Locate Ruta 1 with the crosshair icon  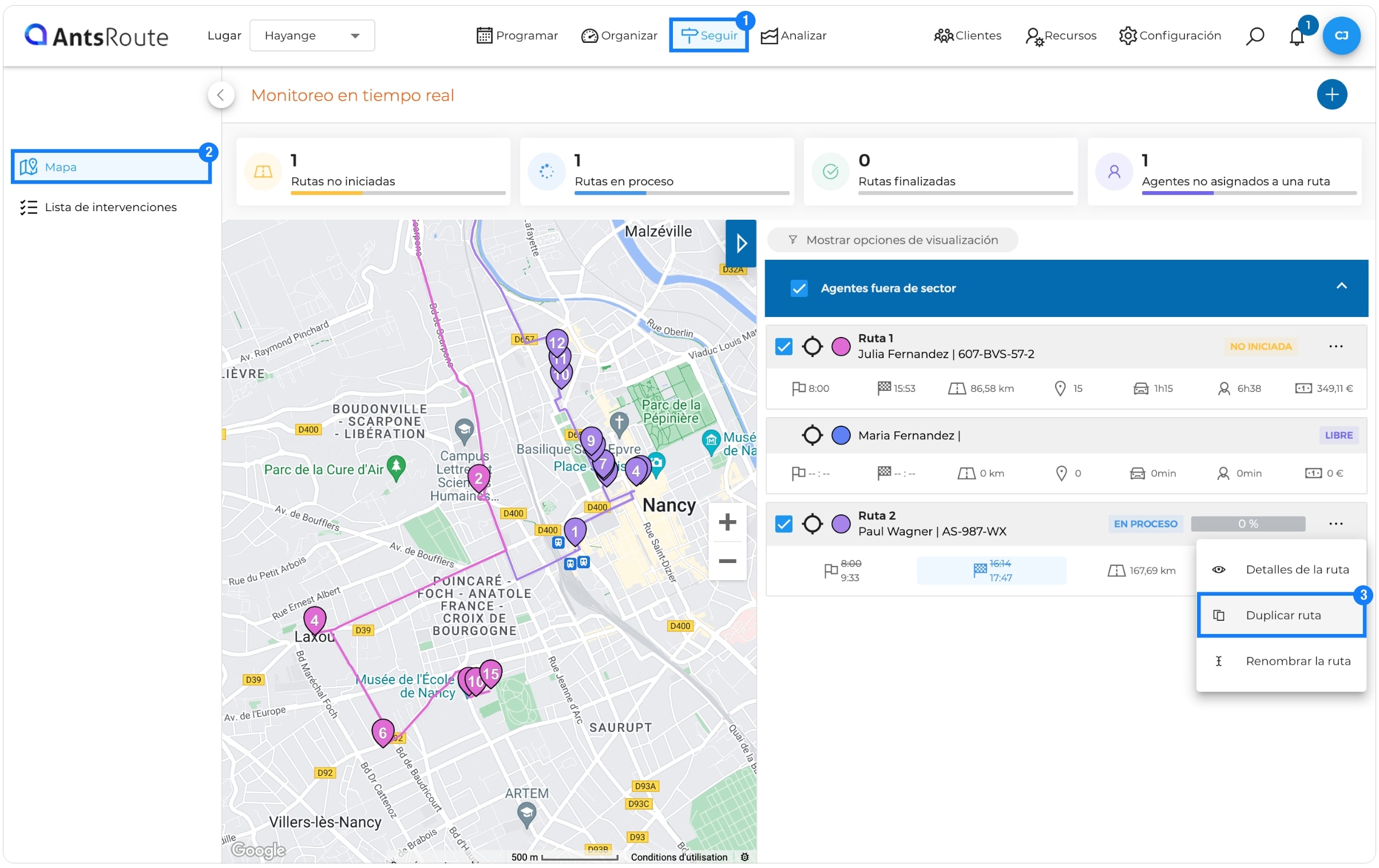coord(812,346)
